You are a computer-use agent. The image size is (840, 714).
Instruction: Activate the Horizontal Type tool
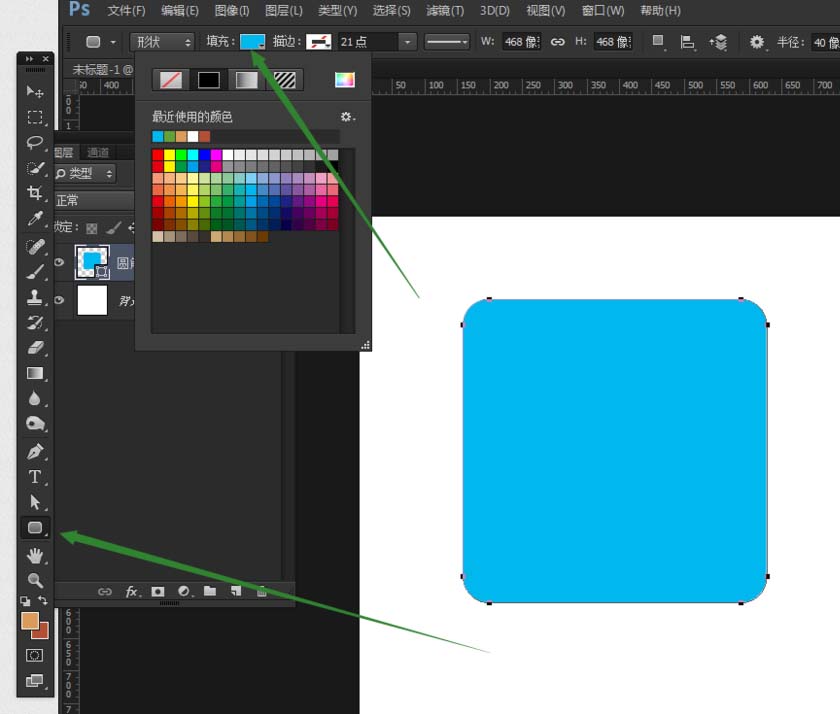(35, 477)
